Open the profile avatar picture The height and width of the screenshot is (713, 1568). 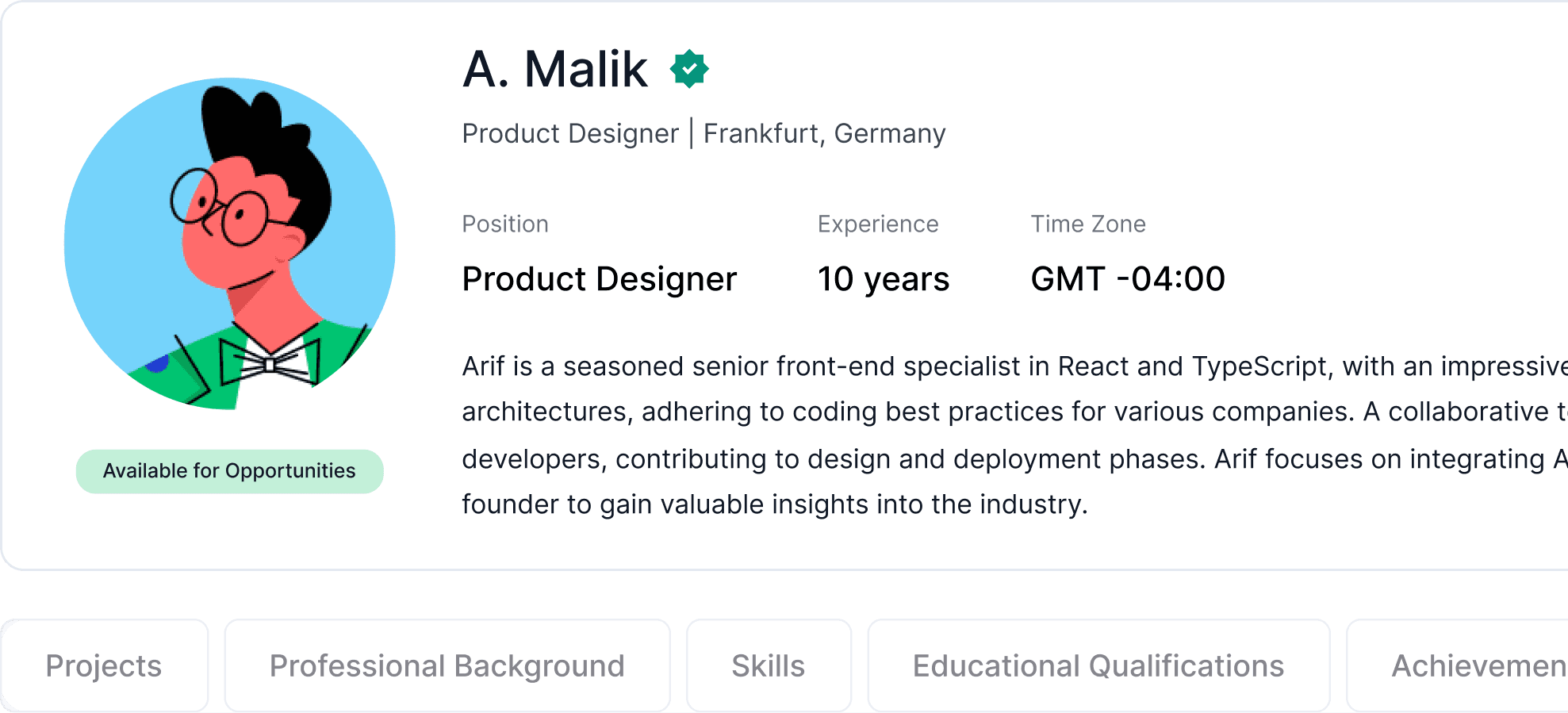tap(230, 243)
